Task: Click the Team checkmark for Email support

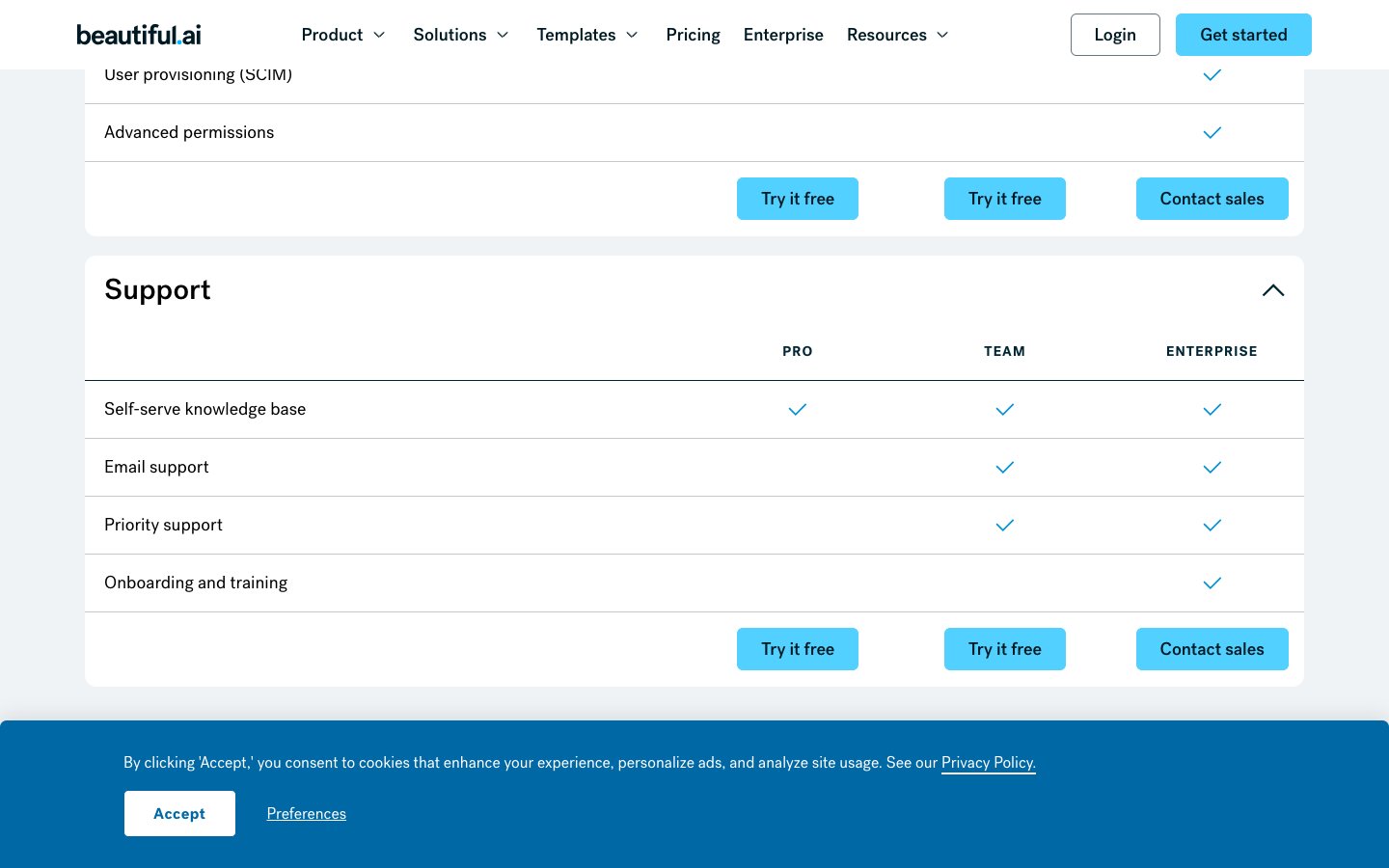Action: coord(1004,467)
